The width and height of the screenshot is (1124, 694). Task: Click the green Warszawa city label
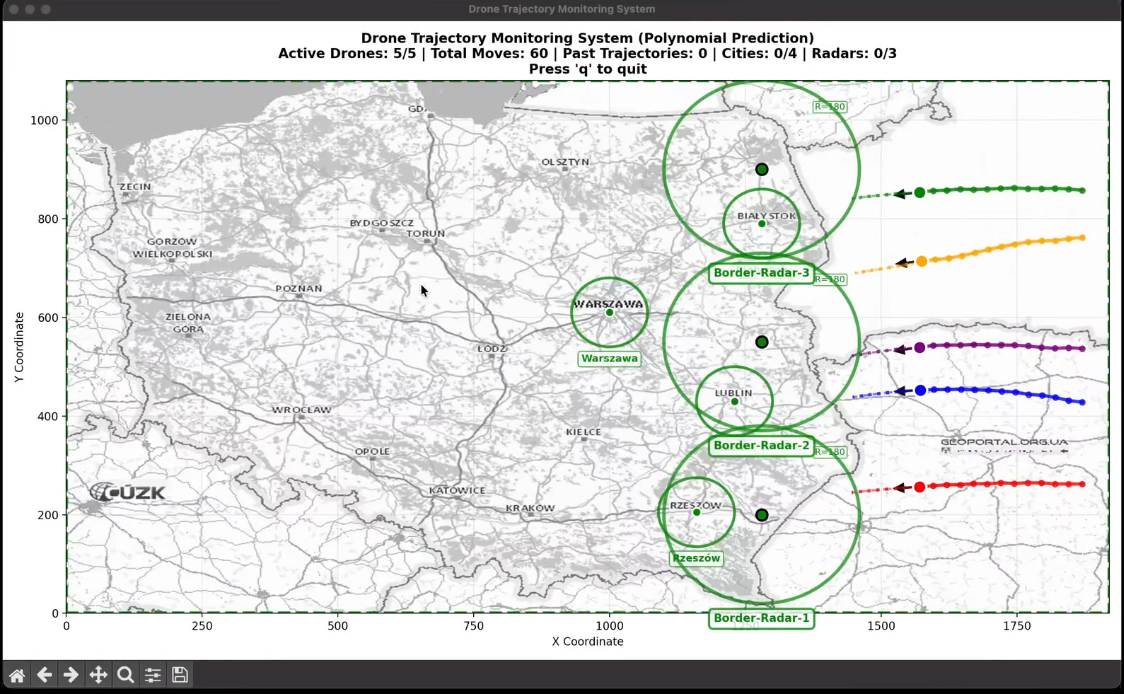(x=609, y=358)
